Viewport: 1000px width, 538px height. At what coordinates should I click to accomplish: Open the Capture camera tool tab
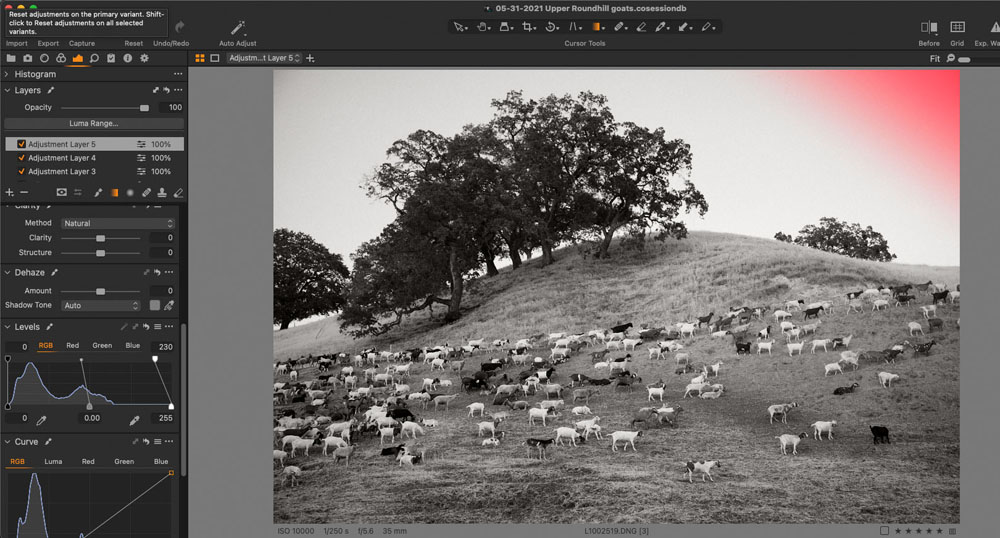pyautogui.click(x=27, y=58)
